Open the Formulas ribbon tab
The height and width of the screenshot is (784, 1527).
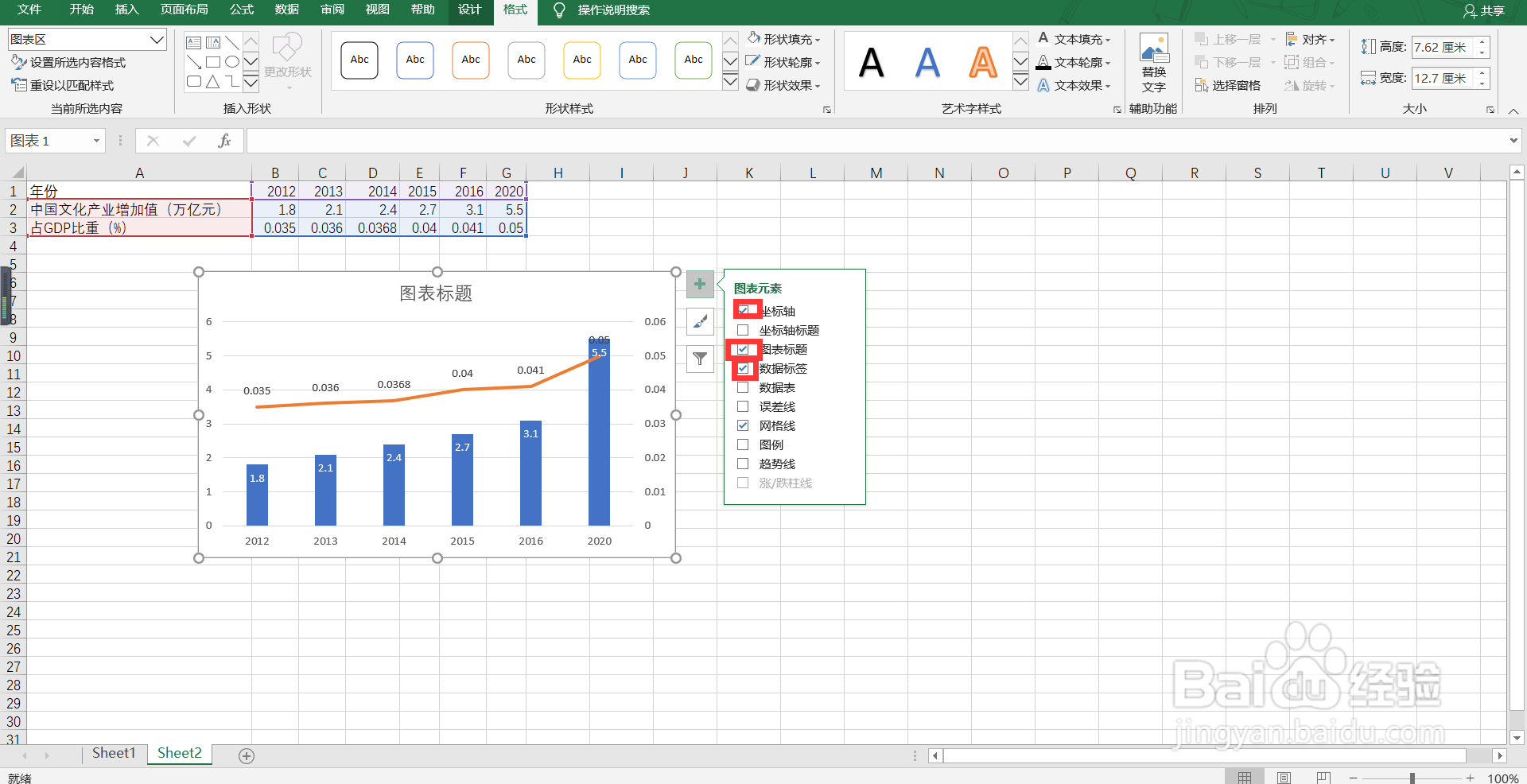[242, 10]
